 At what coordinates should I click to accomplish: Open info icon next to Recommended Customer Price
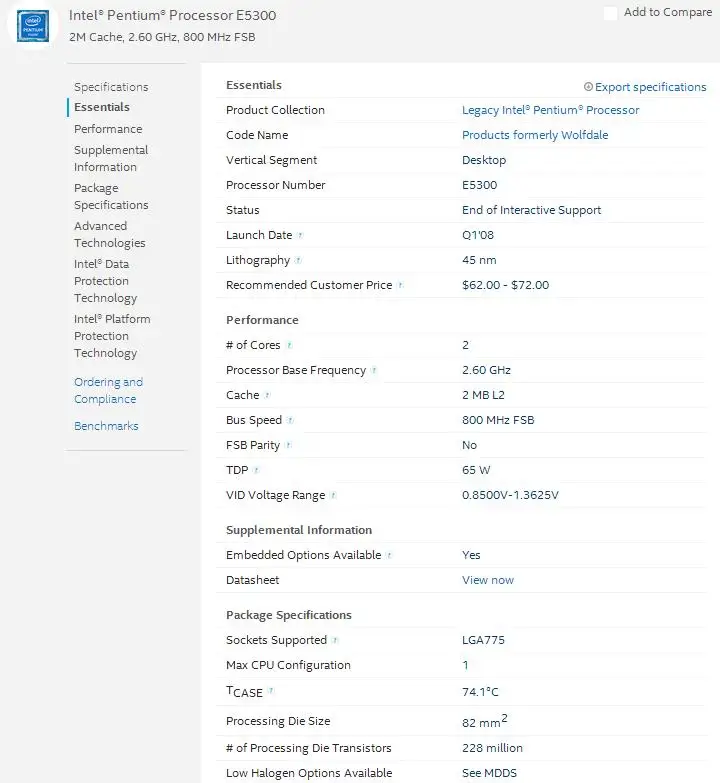400,285
